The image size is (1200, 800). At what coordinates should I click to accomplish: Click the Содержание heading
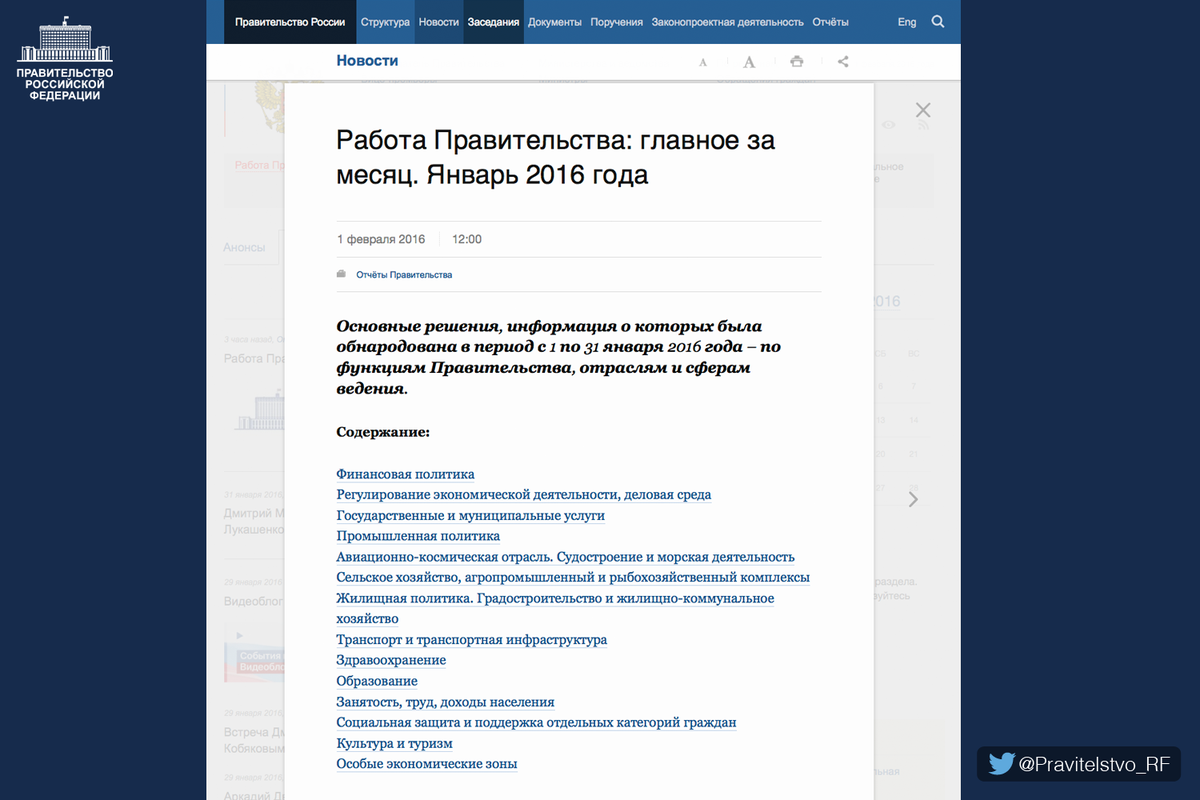[383, 432]
